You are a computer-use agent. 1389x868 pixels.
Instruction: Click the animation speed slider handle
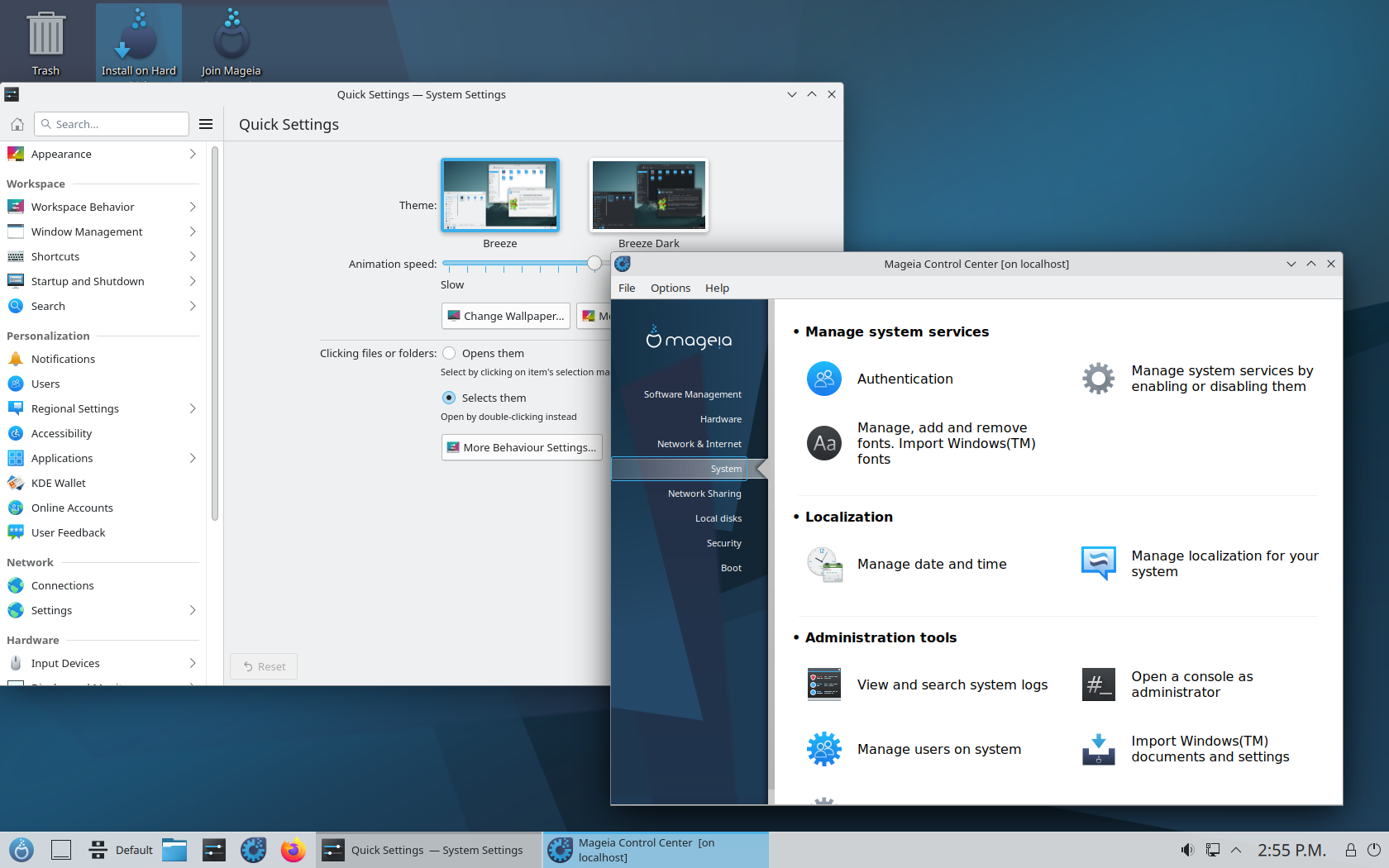click(594, 264)
